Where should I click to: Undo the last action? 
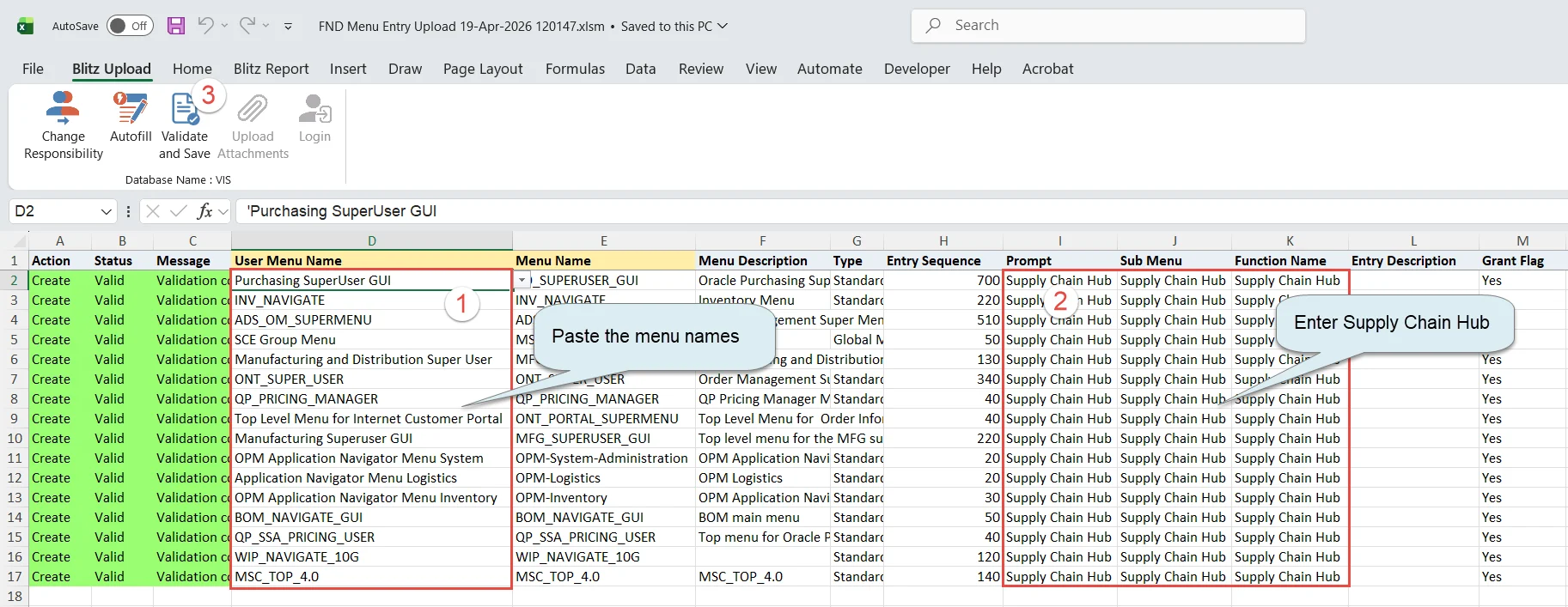point(205,26)
